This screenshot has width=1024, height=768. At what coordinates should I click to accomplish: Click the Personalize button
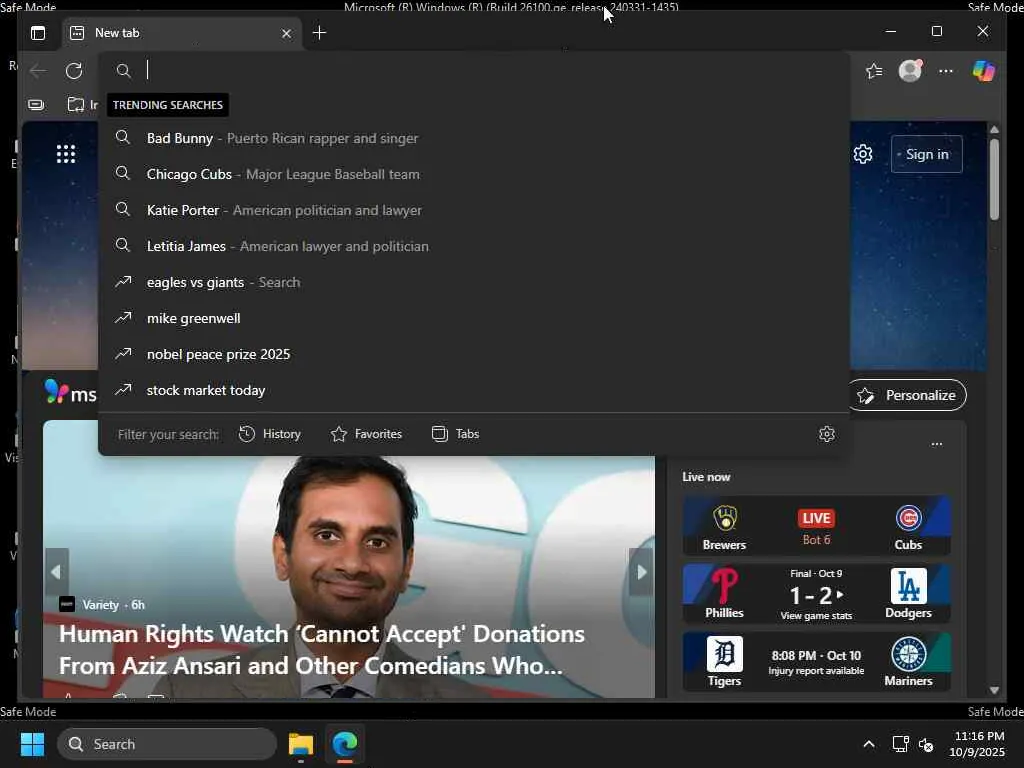[908, 395]
